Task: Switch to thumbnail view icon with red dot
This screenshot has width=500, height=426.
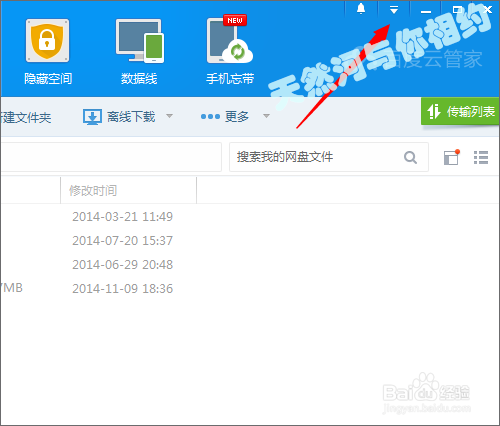Action: point(452,157)
